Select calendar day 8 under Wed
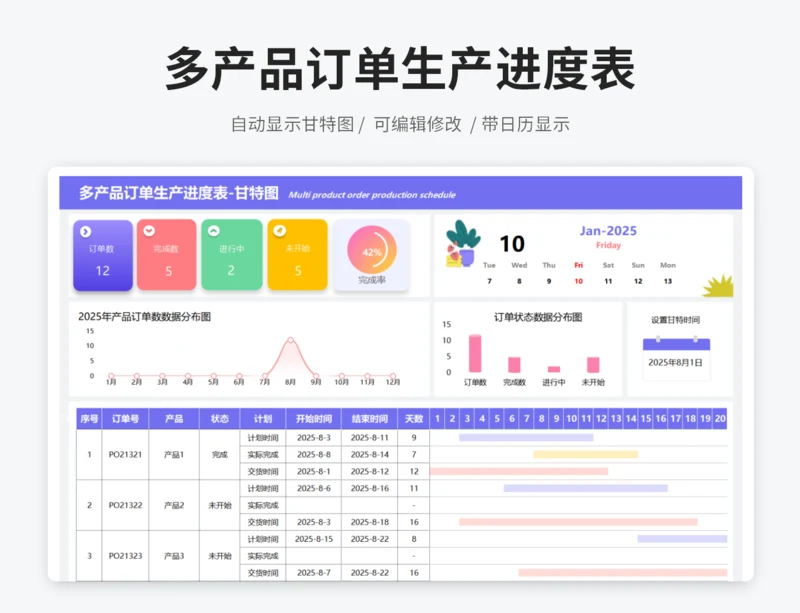This screenshot has height=613, width=800. [519, 281]
